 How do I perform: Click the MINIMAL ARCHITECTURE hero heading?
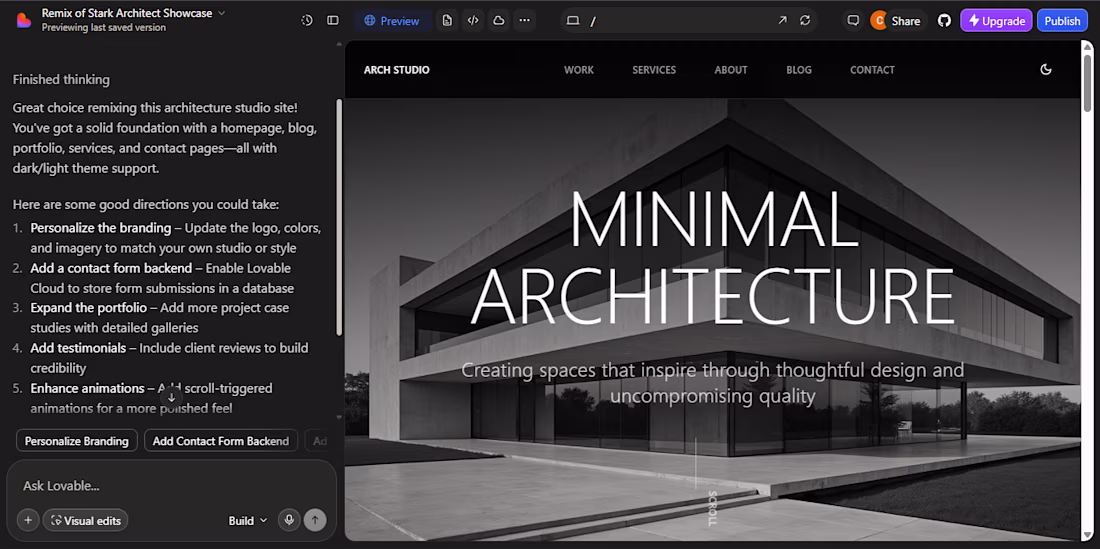(x=713, y=257)
